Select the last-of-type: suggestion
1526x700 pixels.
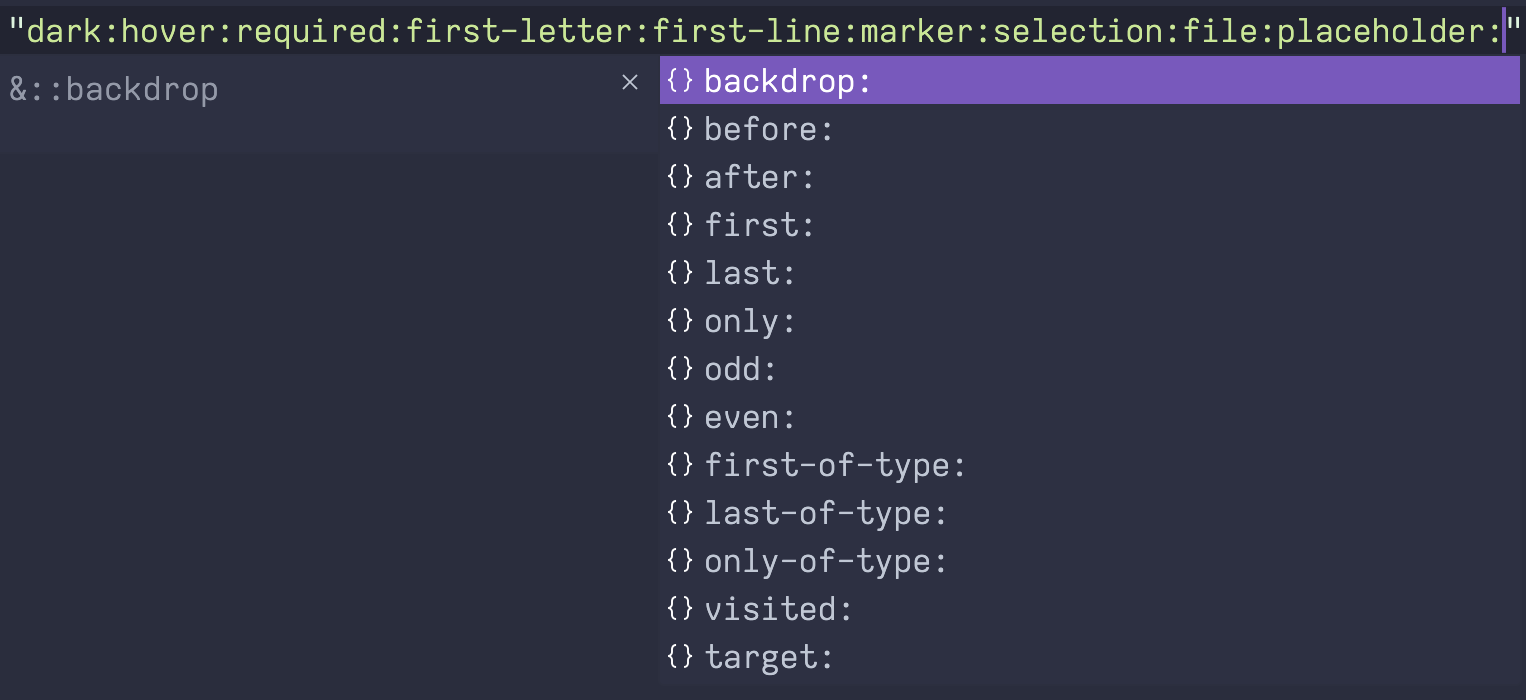point(1090,513)
